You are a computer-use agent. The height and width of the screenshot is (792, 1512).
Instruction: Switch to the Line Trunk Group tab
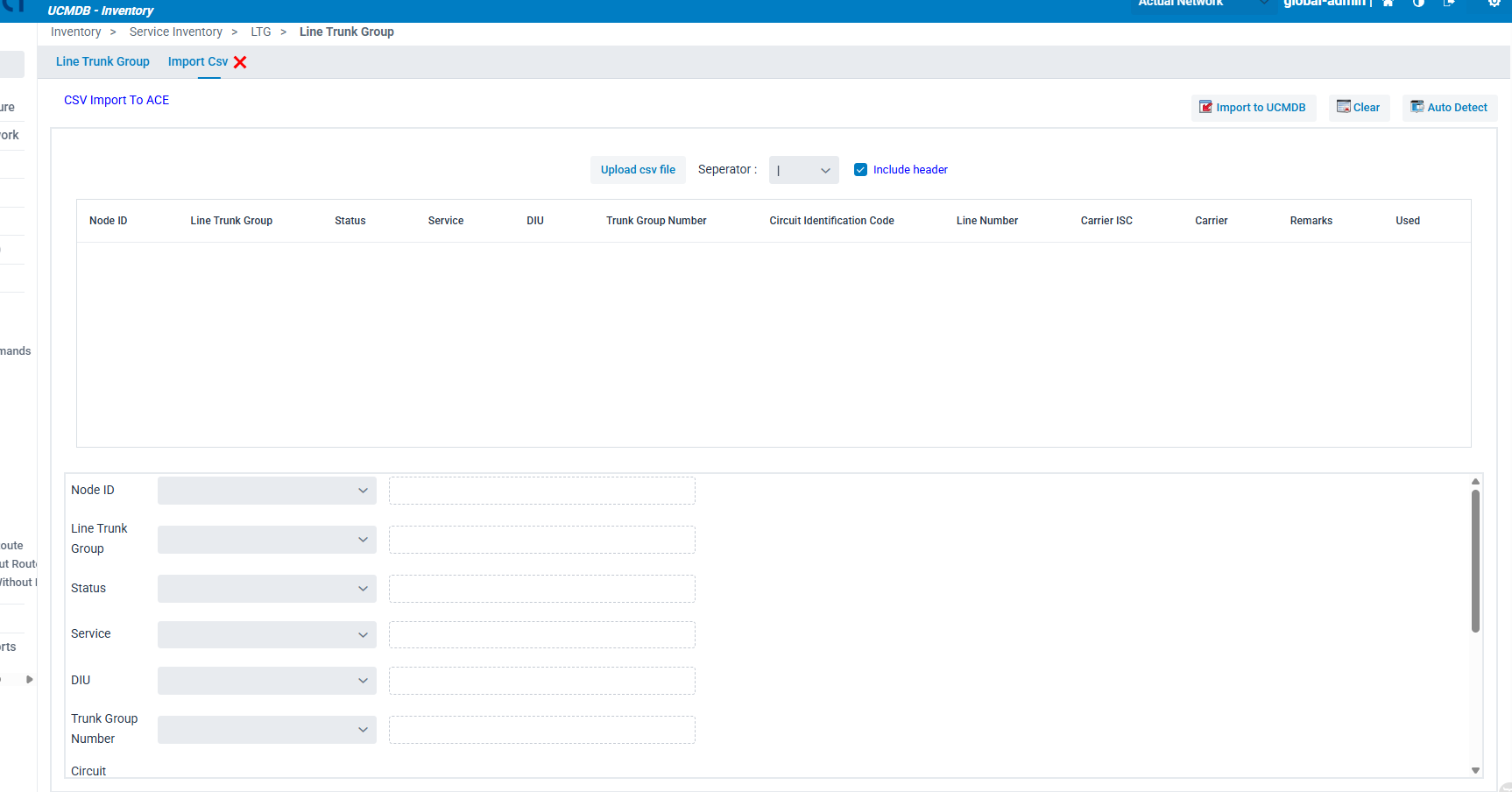[x=102, y=62]
